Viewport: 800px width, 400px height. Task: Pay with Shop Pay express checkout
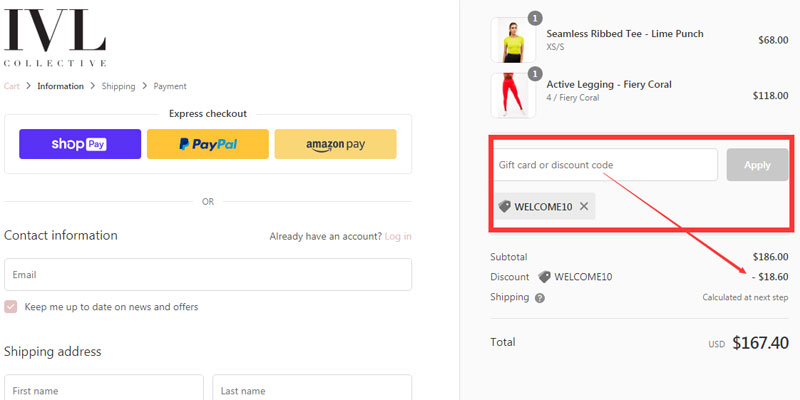[x=78, y=144]
